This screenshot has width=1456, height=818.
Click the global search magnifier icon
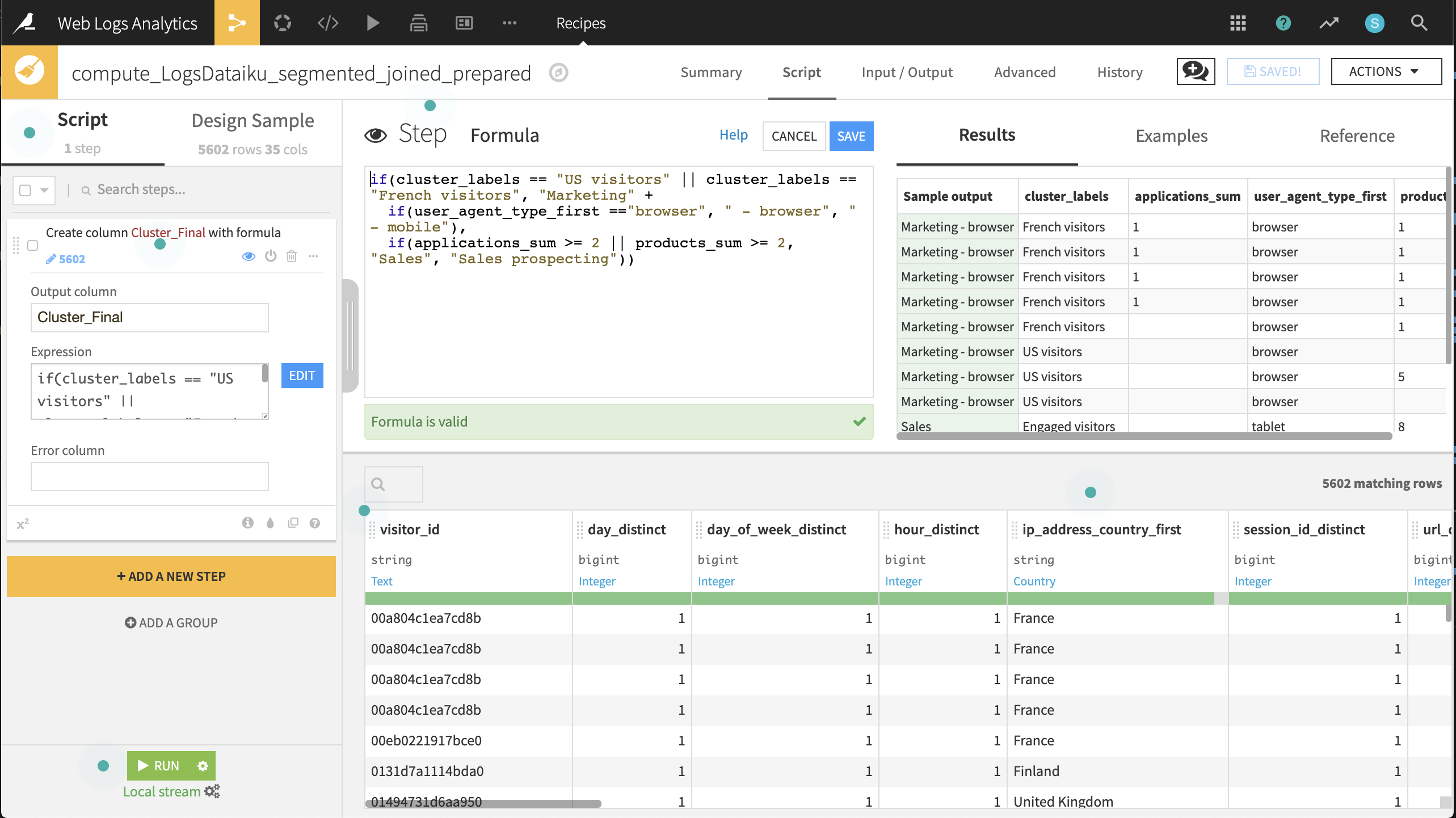pos(1419,23)
